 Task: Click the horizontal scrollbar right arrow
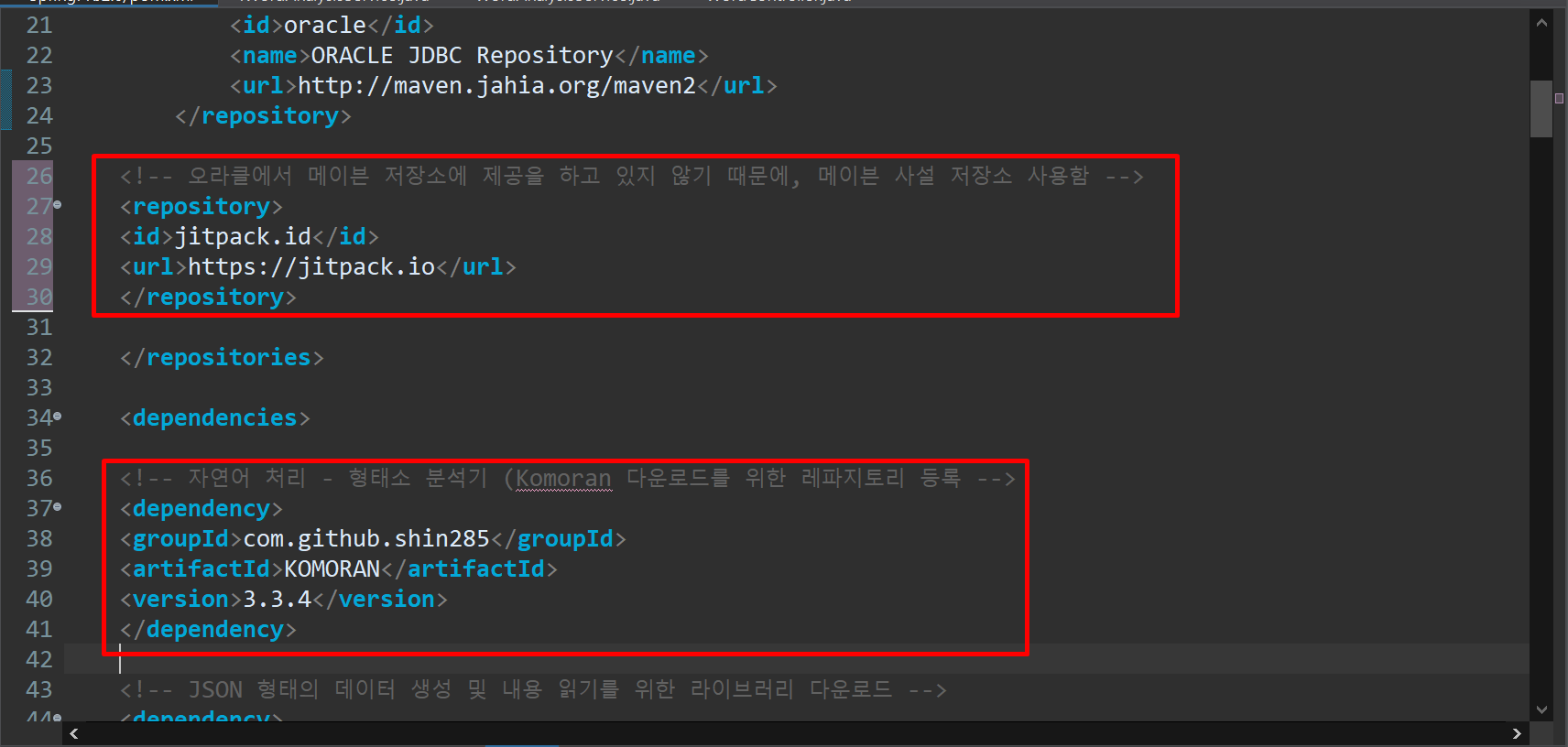click(1517, 733)
